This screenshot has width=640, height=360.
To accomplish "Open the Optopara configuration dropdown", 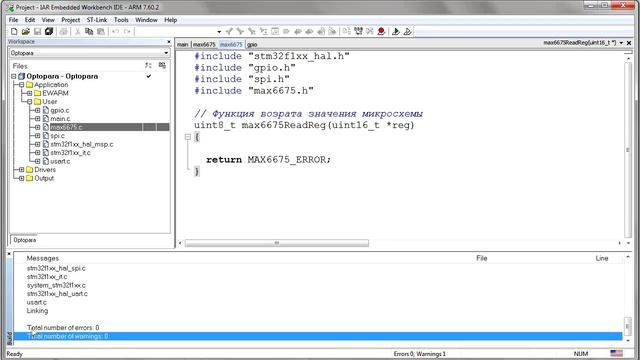I will click(166, 53).
